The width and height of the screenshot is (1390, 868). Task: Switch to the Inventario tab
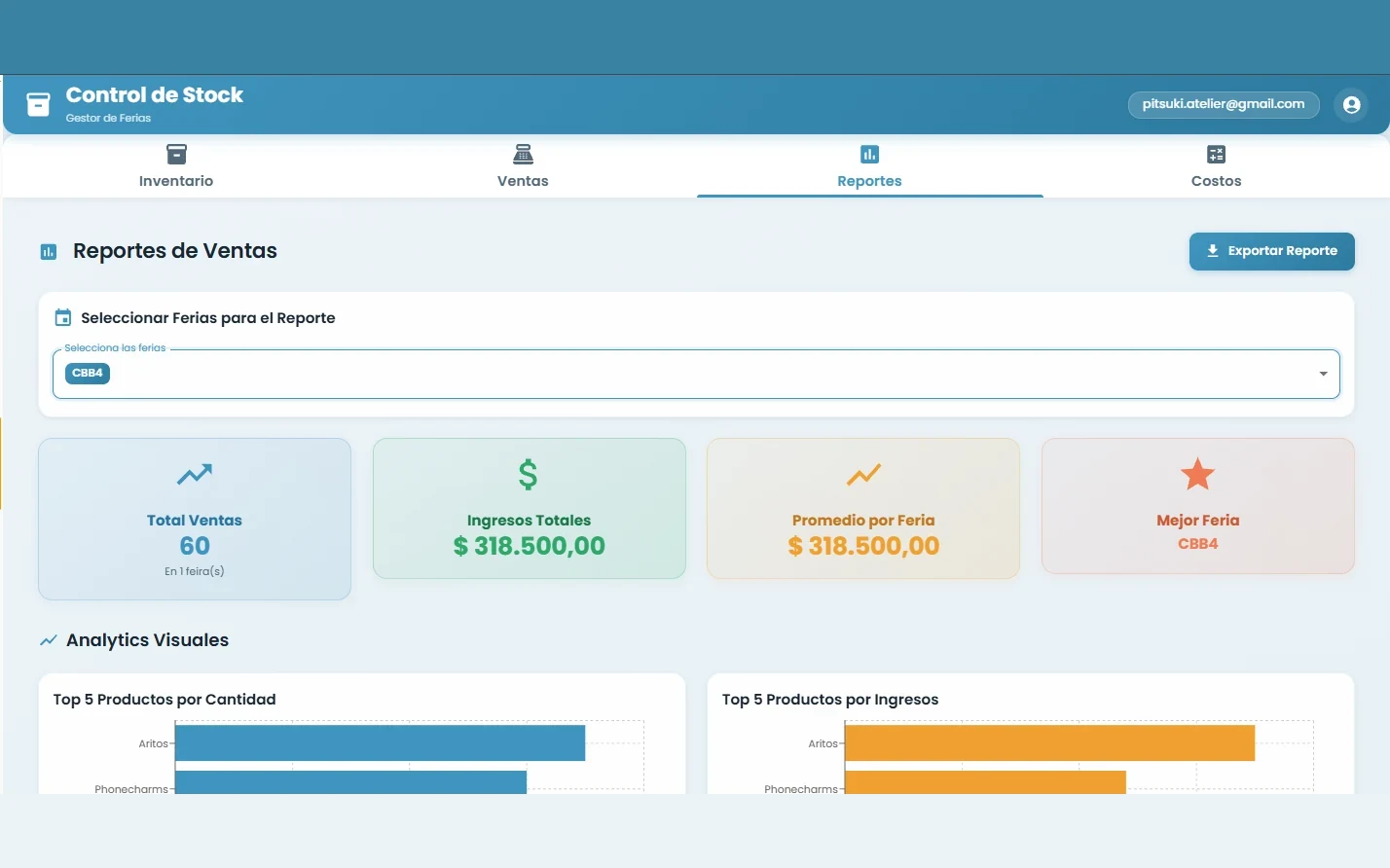point(176,166)
